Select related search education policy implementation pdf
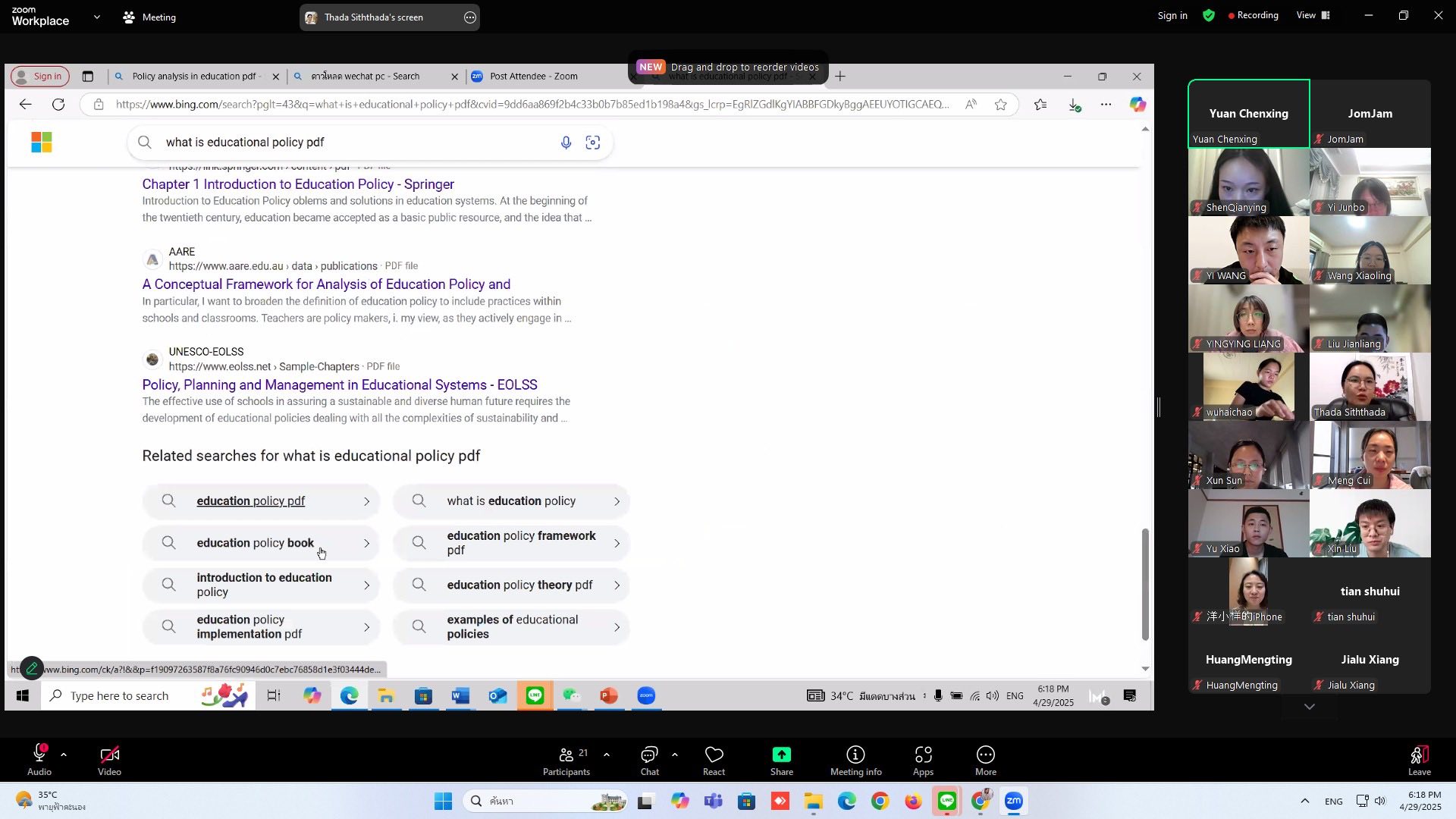The width and height of the screenshot is (1456, 819). coord(262,627)
